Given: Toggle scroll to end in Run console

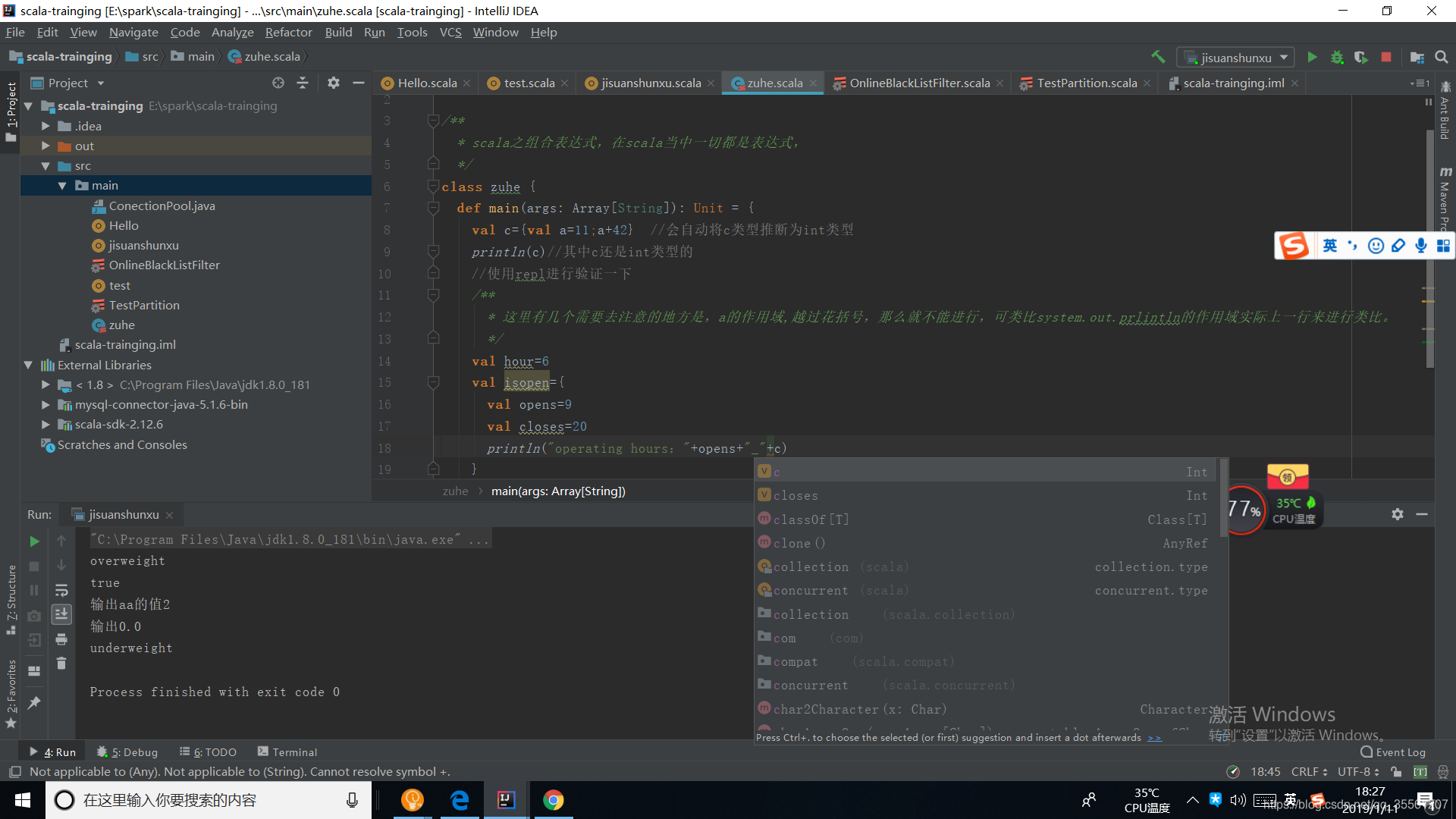Looking at the screenshot, I should (x=61, y=614).
